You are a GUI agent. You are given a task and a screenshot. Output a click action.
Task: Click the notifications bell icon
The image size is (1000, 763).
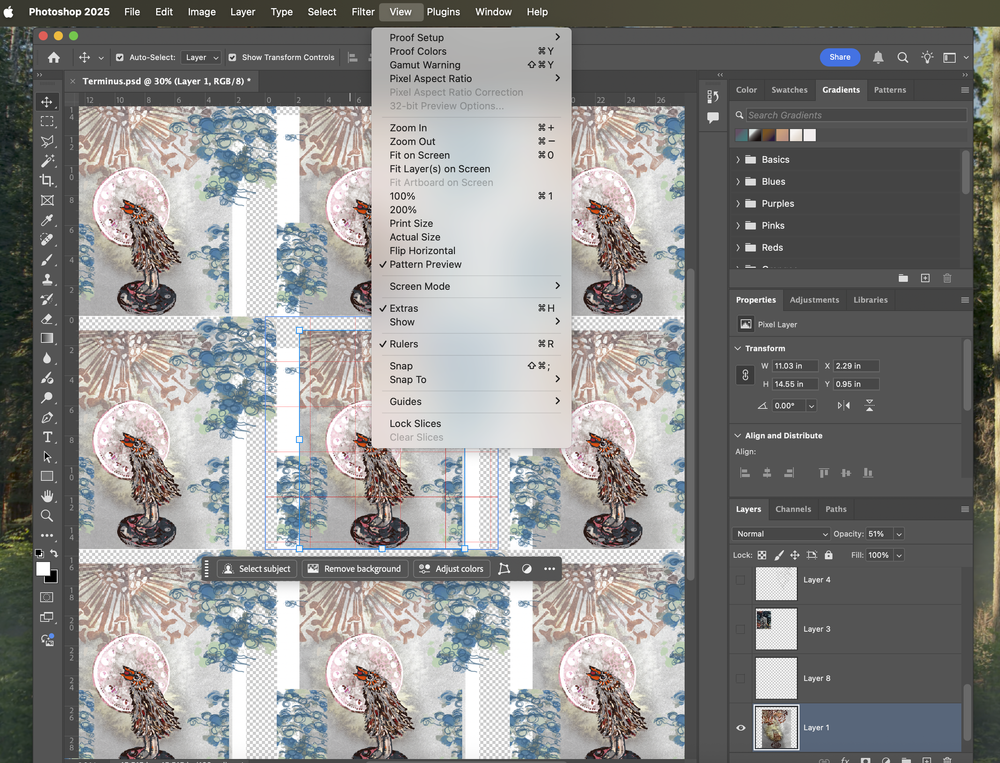point(878,58)
